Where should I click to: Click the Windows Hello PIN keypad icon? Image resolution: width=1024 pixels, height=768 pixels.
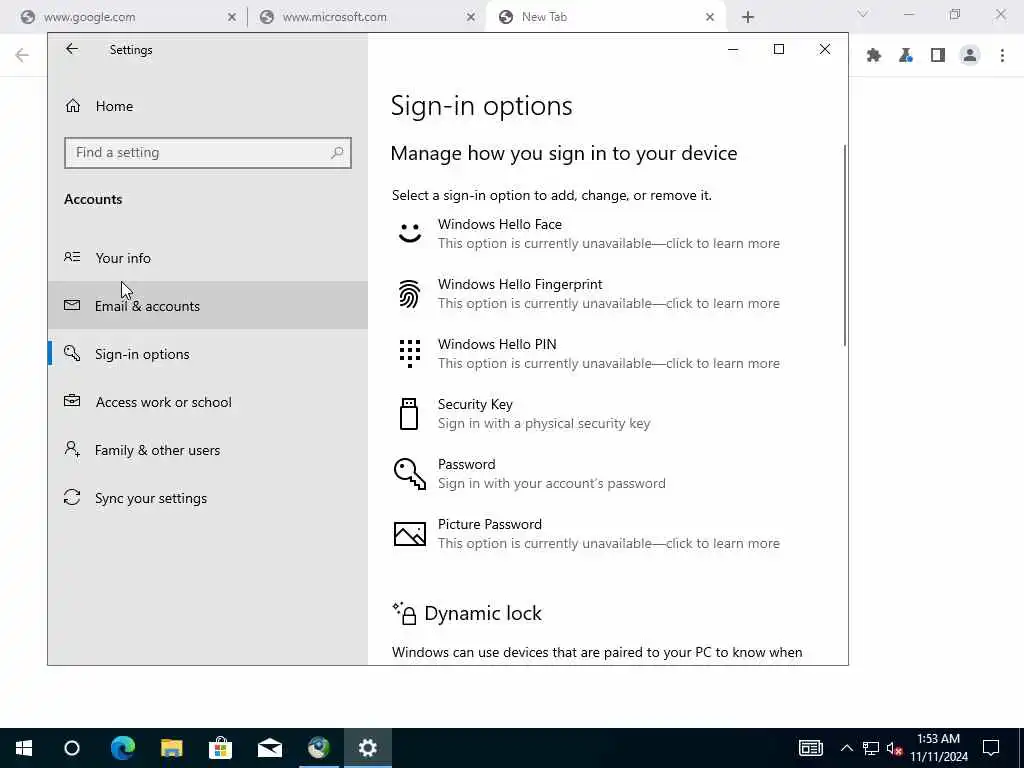409,353
